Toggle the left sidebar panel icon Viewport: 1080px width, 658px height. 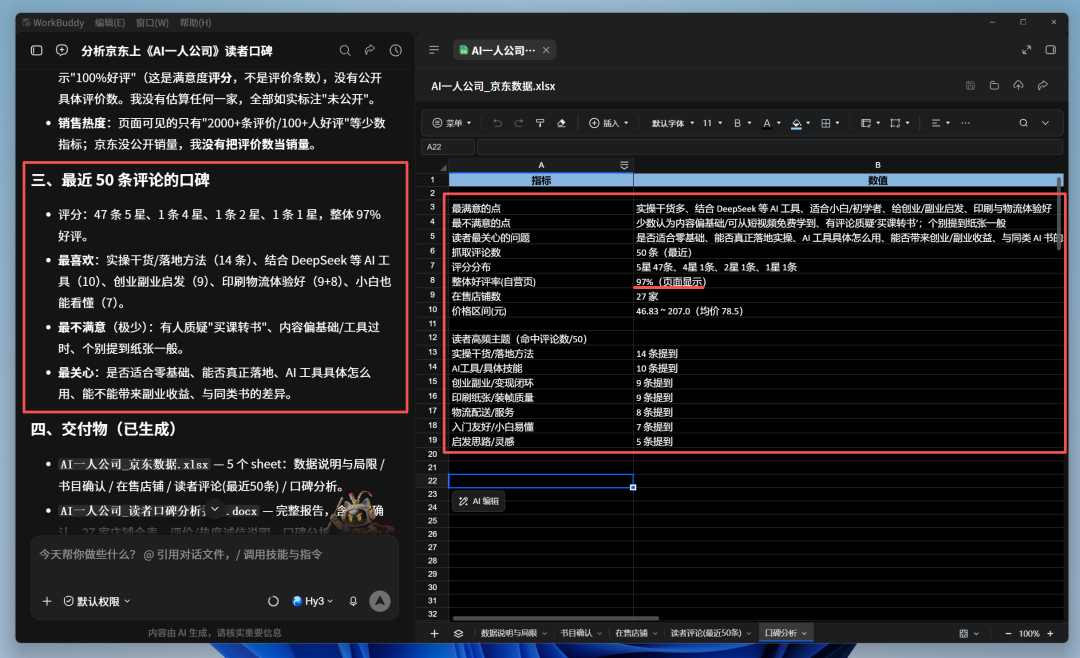point(37,50)
